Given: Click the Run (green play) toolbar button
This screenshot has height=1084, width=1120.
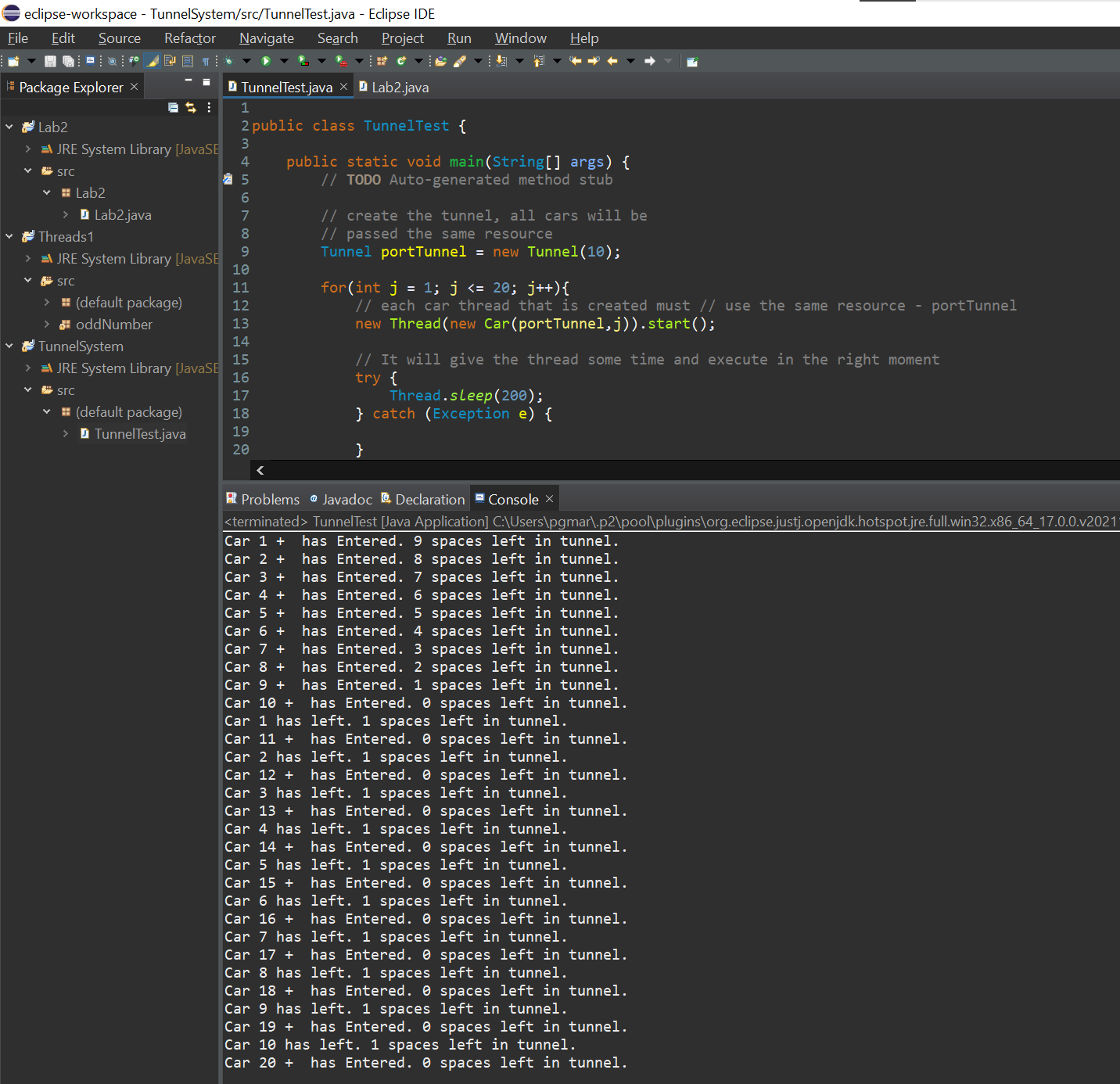Looking at the screenshot, I should click(266, 61).
